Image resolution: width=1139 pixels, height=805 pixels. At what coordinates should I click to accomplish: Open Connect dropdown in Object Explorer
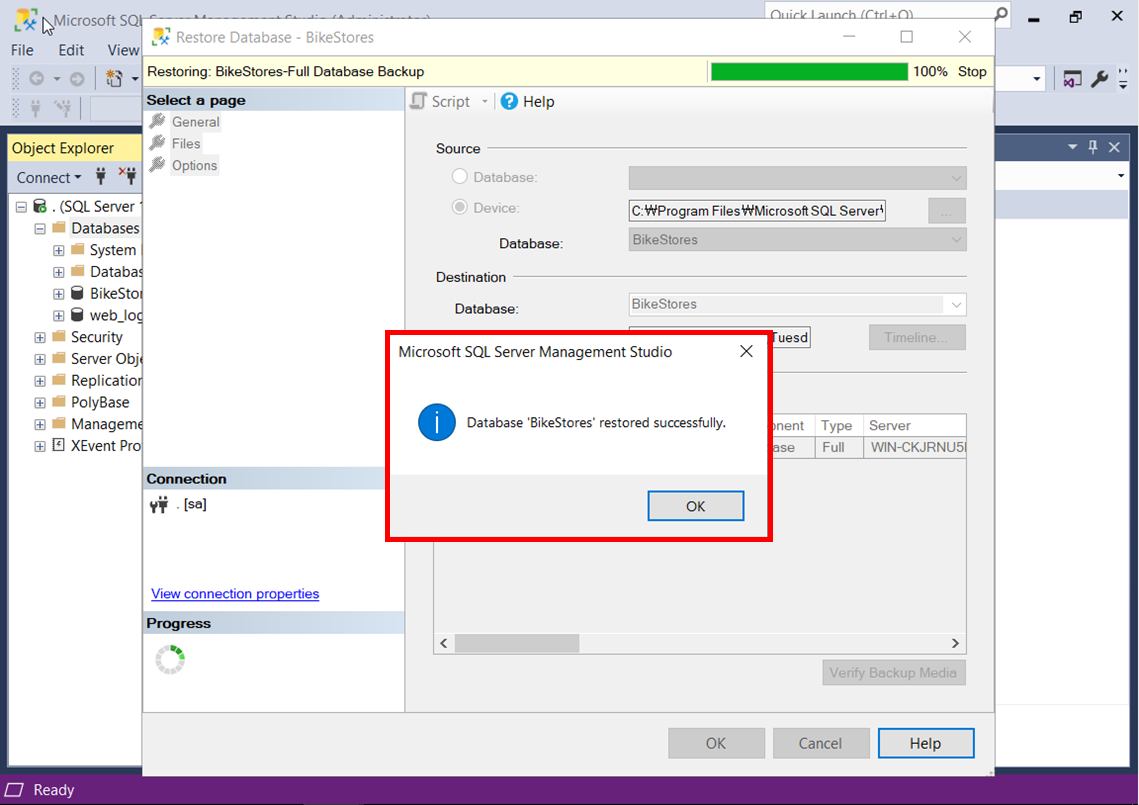(x=49, y=177)
